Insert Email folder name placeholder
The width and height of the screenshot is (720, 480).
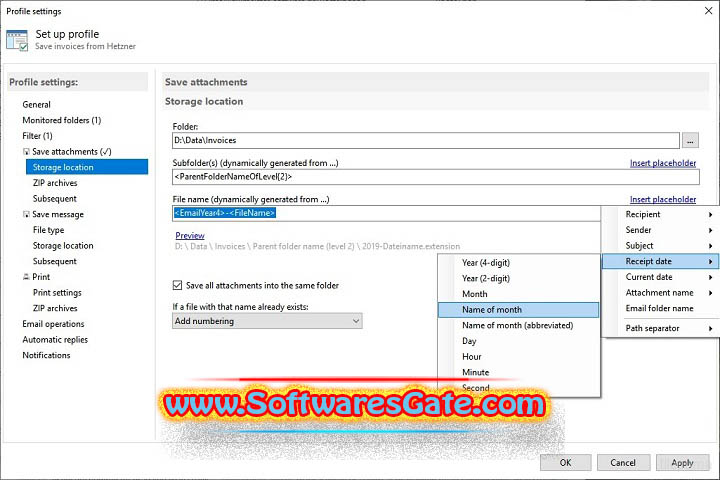[x=660, y=308]
